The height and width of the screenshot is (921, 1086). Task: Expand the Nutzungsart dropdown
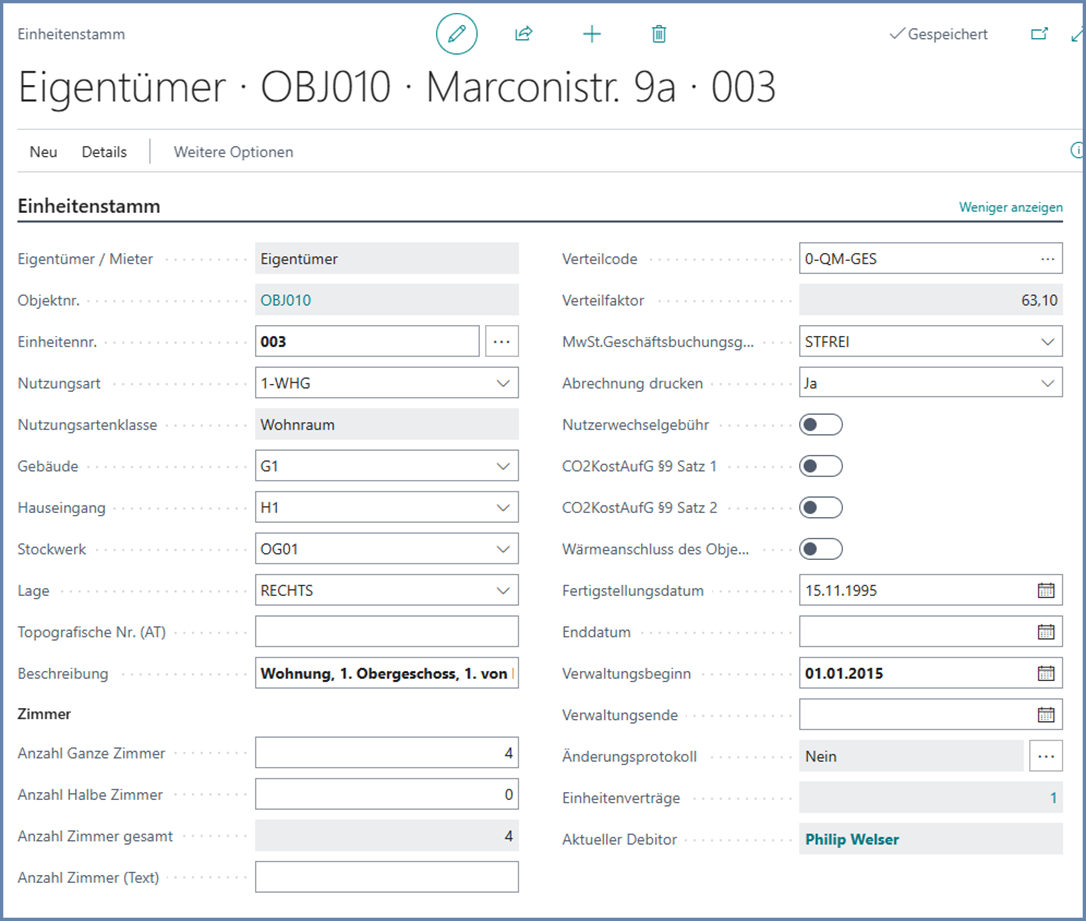pyautogui.click(x=502, y=383)
